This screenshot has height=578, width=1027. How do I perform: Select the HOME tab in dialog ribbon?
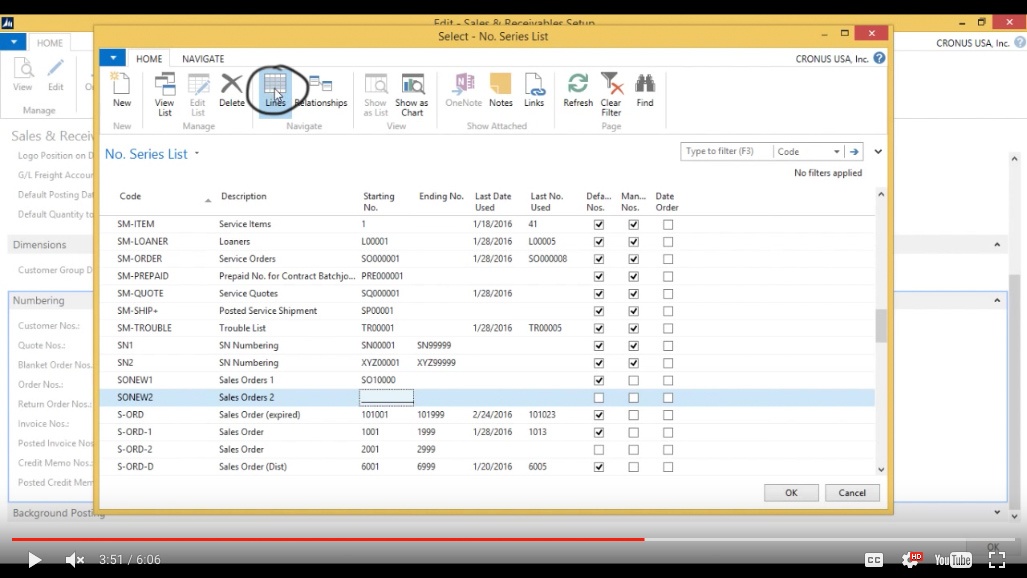[x=149, y=58]
